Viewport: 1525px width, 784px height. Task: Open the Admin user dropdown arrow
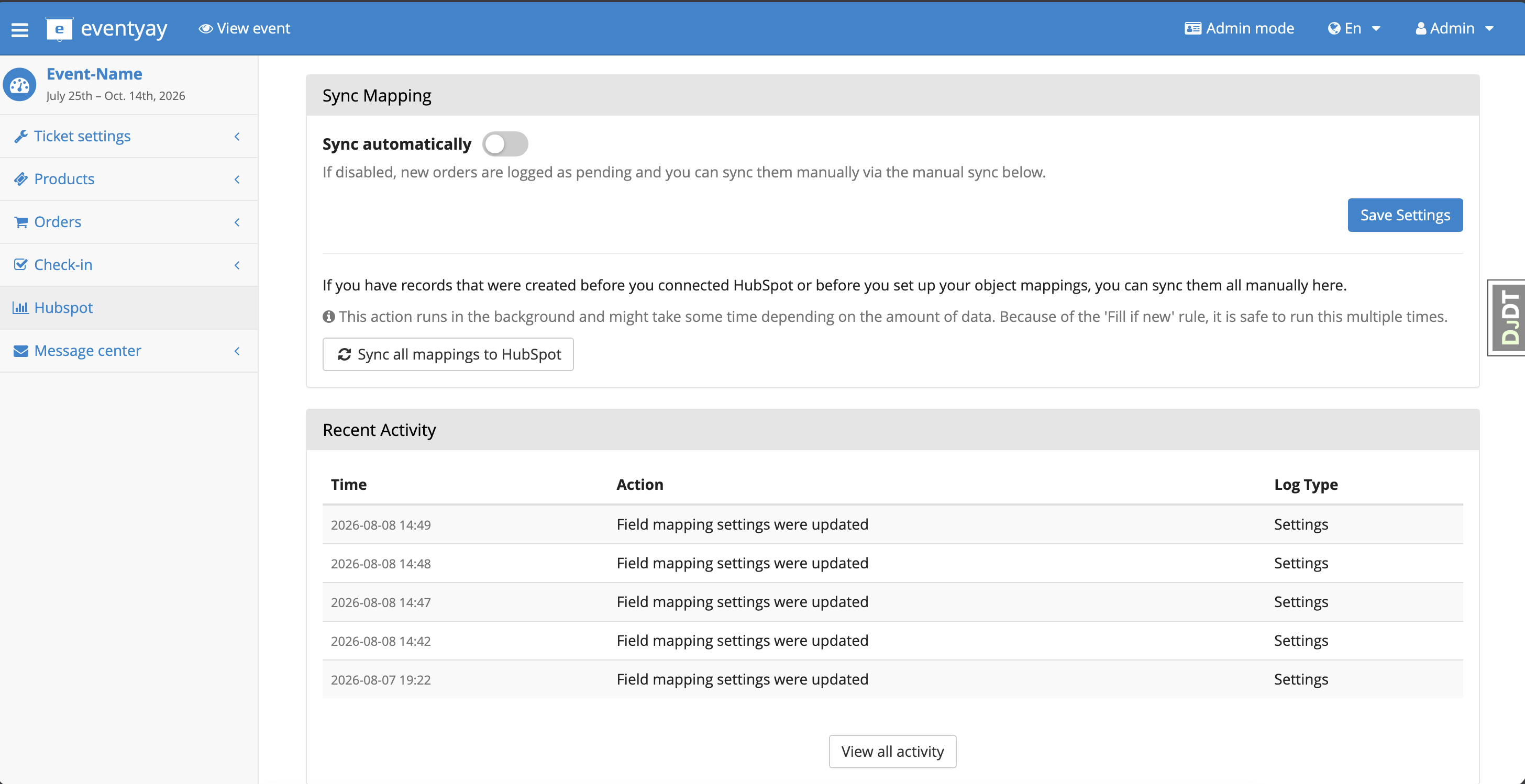coord(1489,29)
